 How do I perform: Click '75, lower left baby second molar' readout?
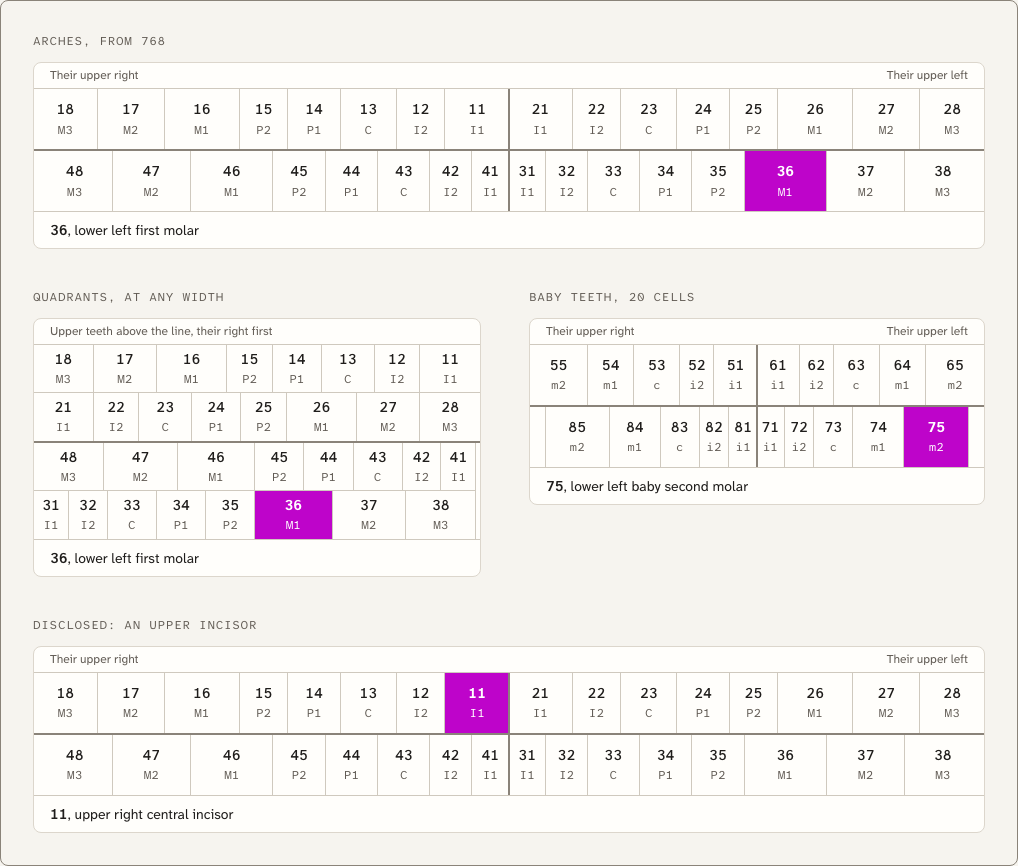647,486
